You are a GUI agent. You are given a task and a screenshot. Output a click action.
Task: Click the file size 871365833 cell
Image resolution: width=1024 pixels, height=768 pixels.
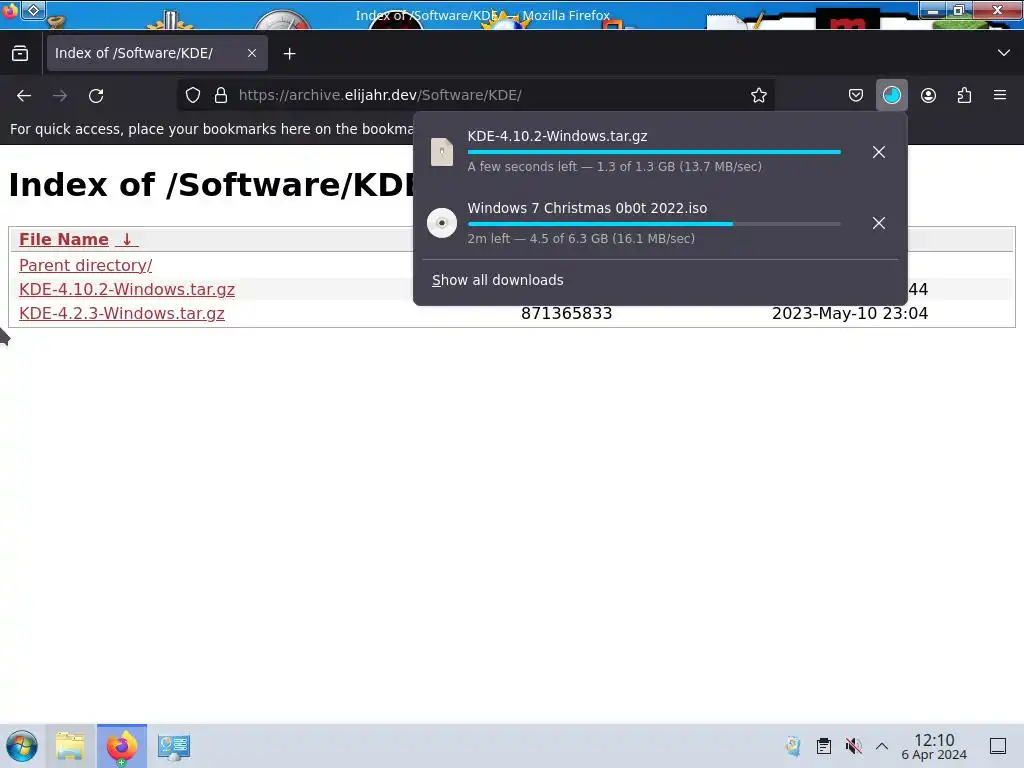pyautogui.click(x=566, y=313)
